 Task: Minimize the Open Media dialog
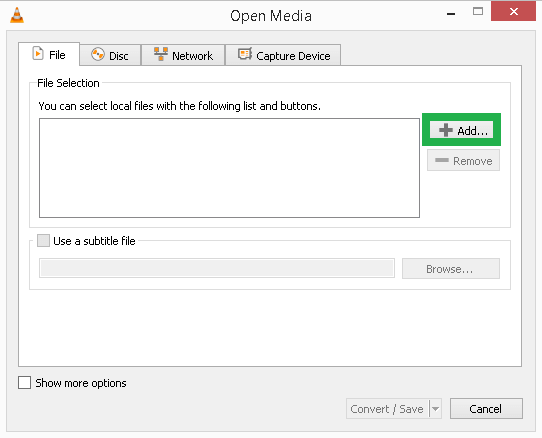[x=451, y=14]
